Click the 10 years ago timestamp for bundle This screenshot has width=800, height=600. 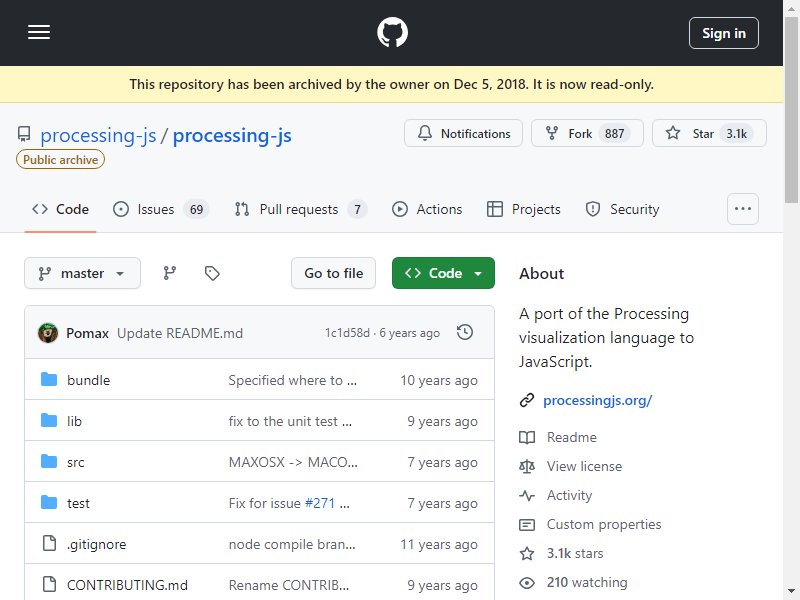point(439,380)
